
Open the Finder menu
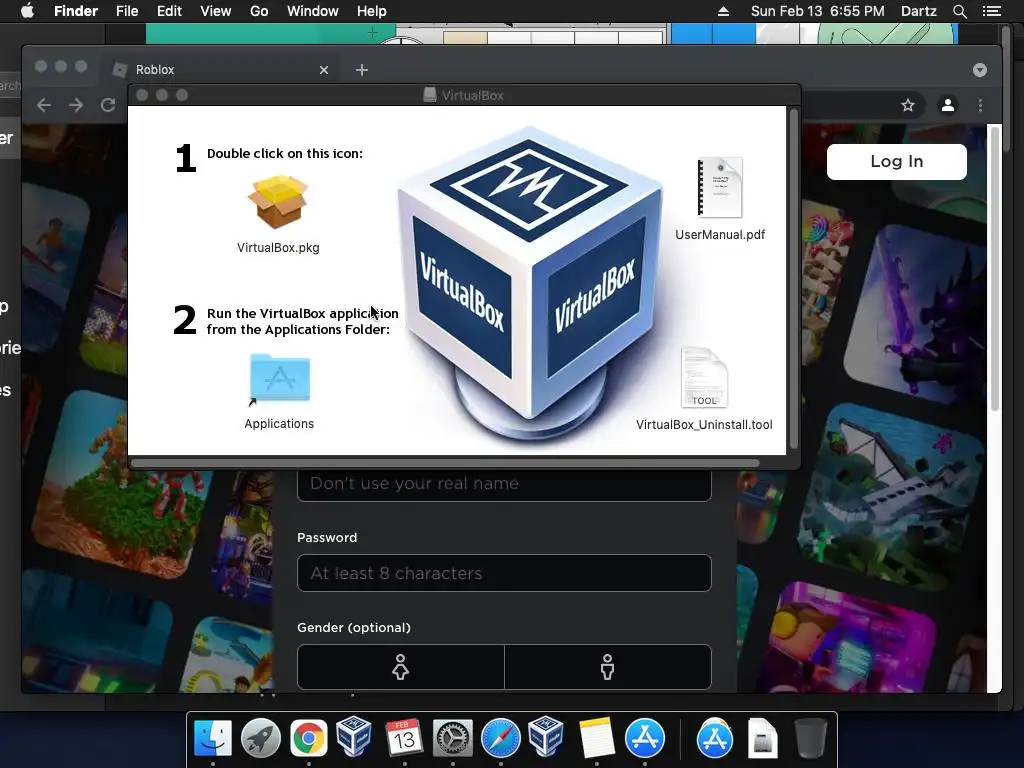point(76,11)
